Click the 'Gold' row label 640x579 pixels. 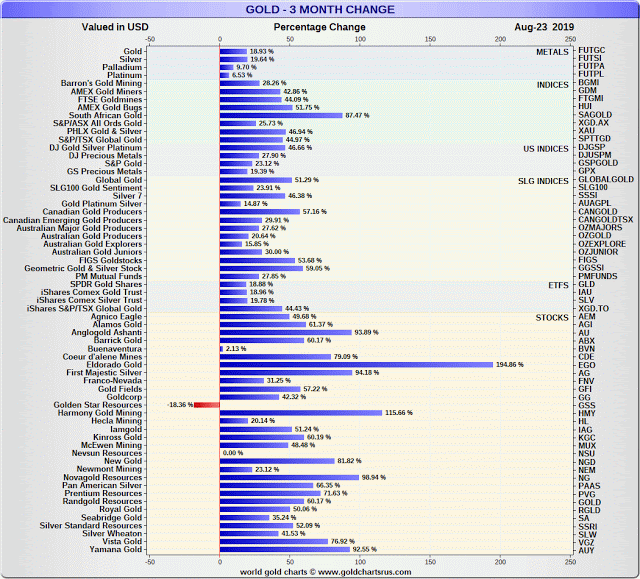pos(133,51)
